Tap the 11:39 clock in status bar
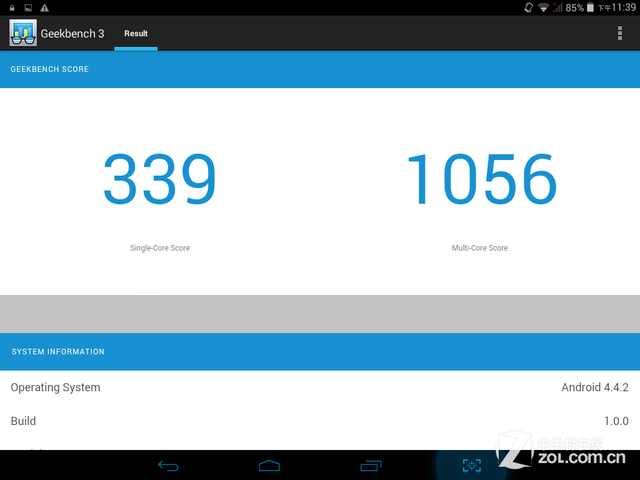This screenshot has width=640, height=480. 624,8
